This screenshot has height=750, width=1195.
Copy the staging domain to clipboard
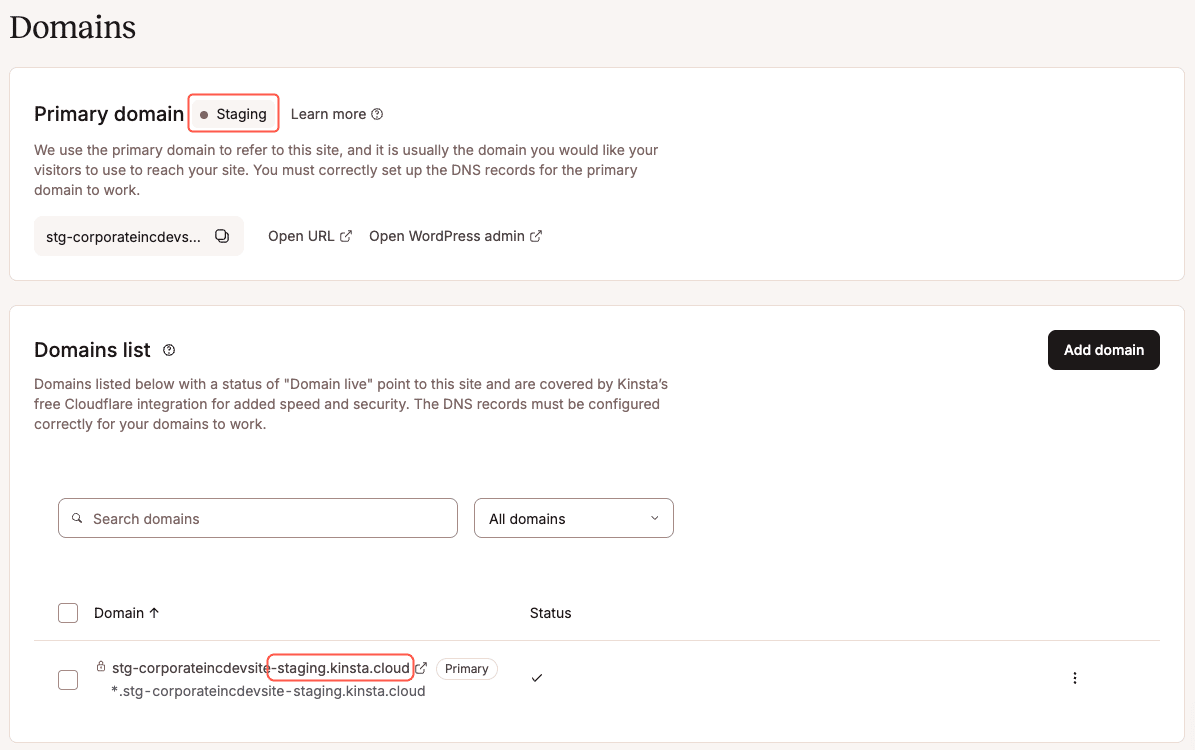coord(221,236)
